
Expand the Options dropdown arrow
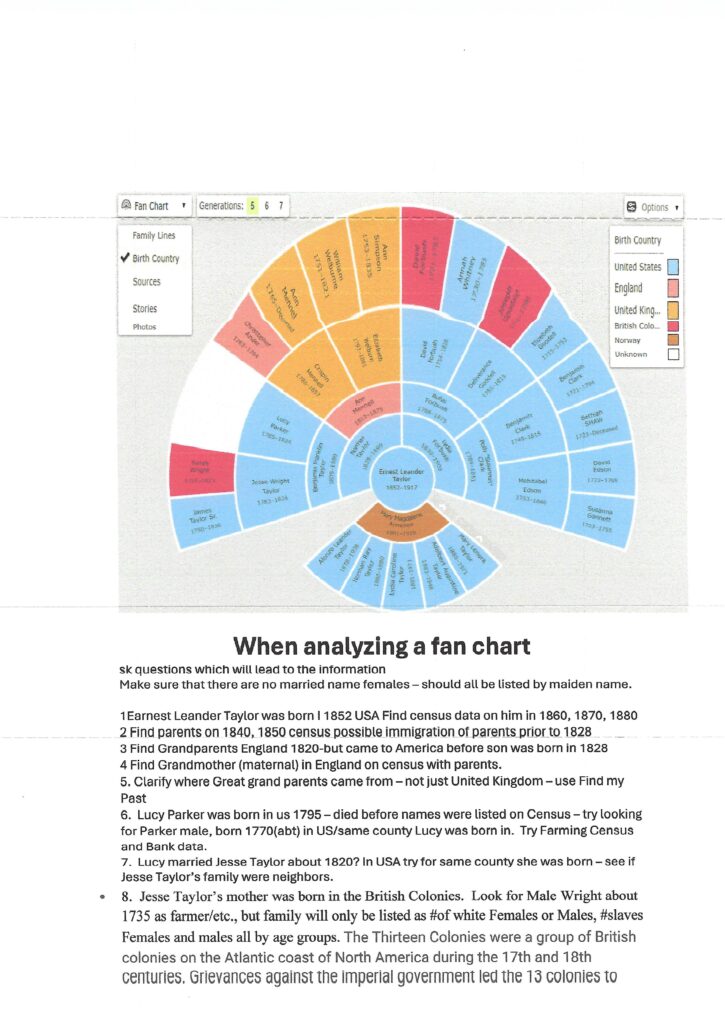(677, 208)
